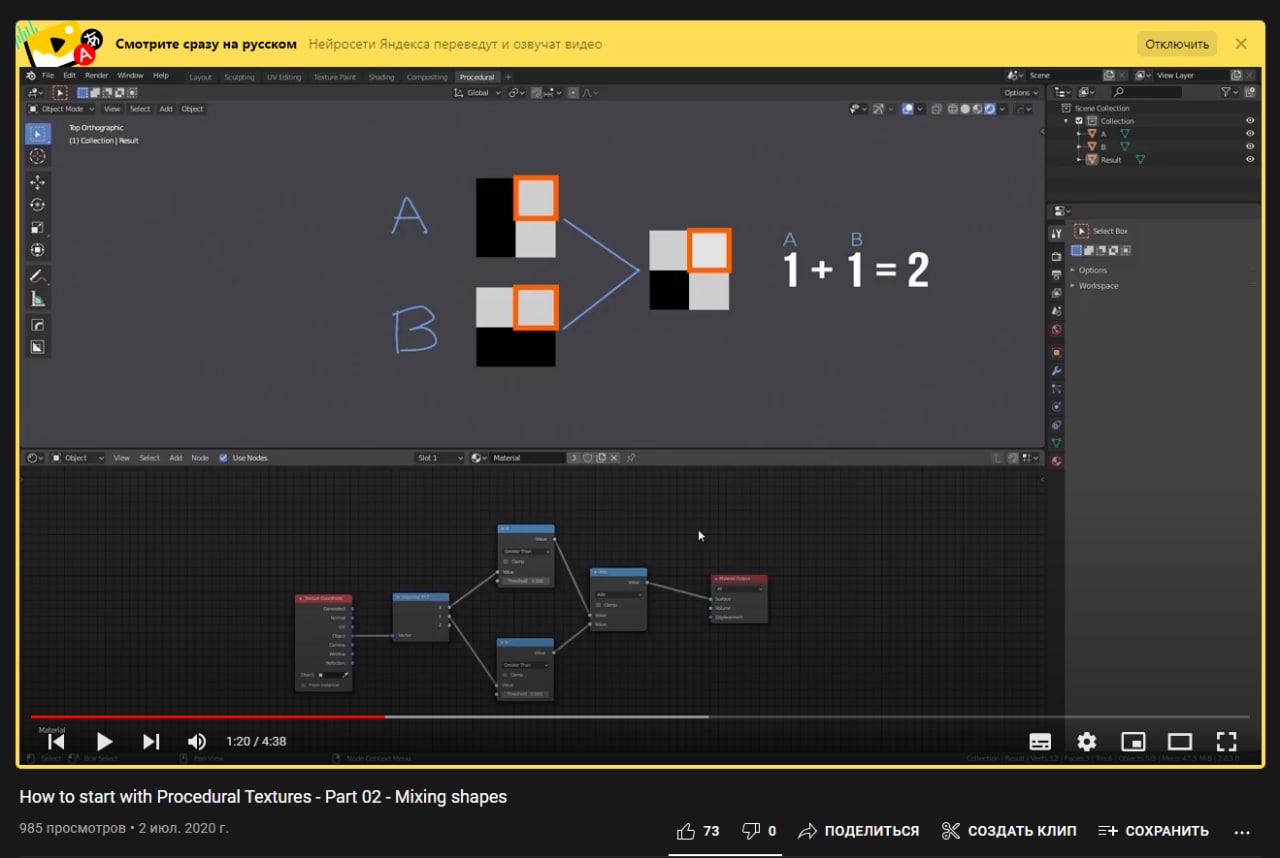Select the Rotate tool in the Blender toolbar
1280x858 pixels.
(x=37, y=204)
